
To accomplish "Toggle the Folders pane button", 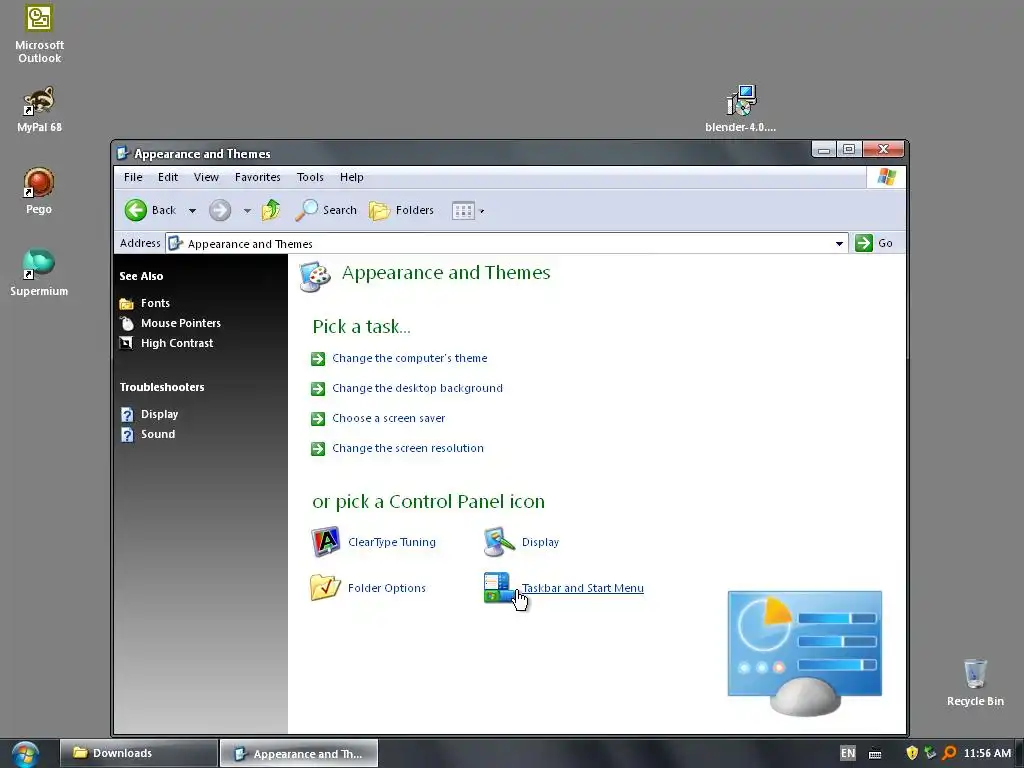I will click(401, 210).
